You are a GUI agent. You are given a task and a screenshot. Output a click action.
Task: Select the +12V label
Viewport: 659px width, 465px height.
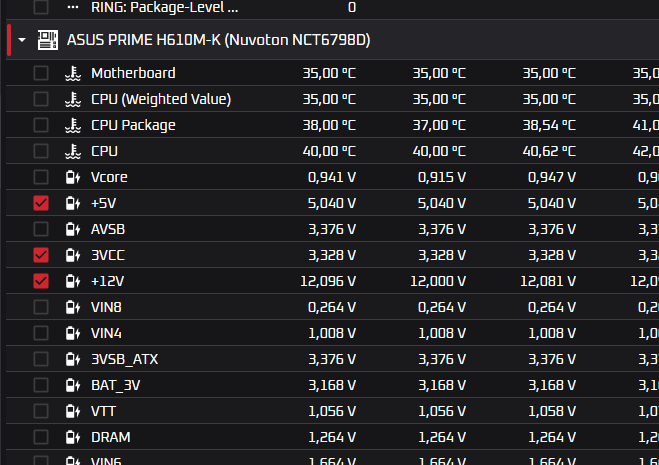pos(108,281)
